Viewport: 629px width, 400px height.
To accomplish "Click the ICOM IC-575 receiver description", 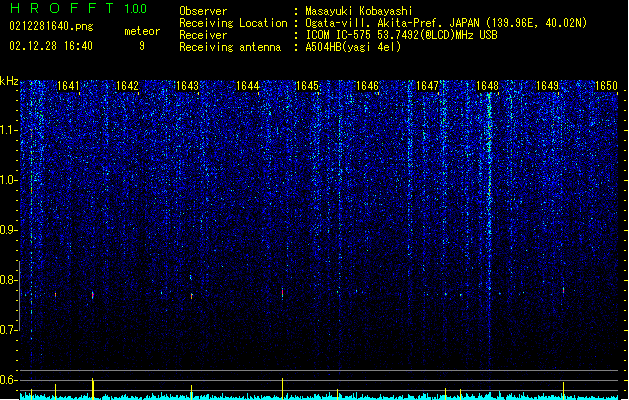I will click(x=401, y=35).
